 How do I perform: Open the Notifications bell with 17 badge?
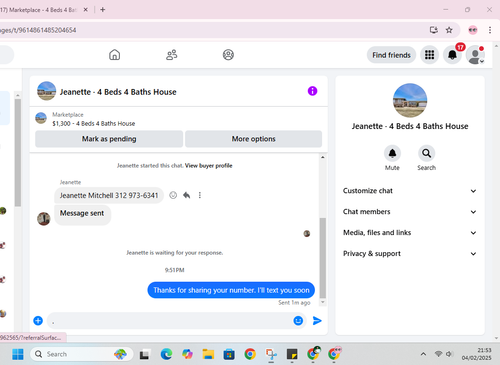pyautogui.click(x=452, y=55)
